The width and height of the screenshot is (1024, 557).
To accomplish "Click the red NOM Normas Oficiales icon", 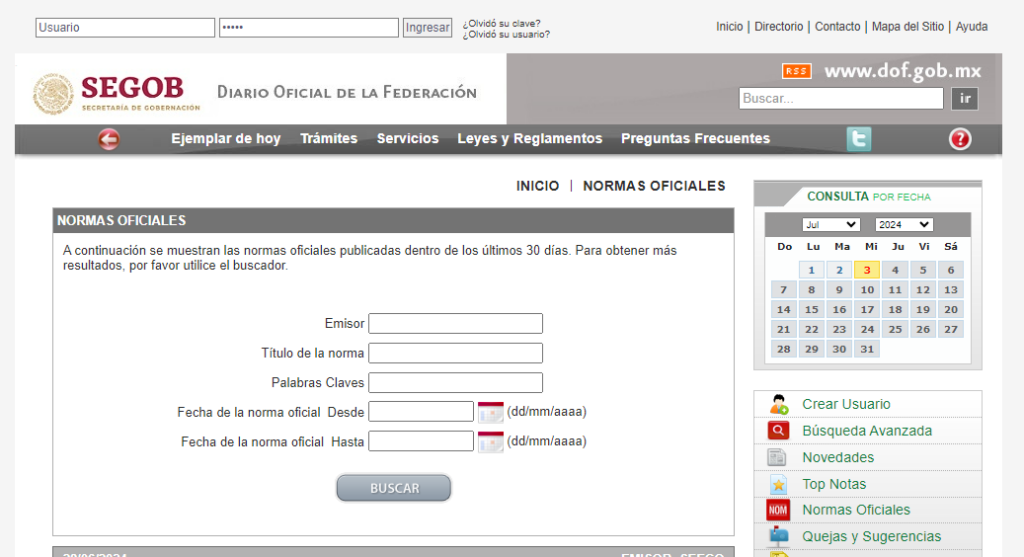I will (777, 510).
